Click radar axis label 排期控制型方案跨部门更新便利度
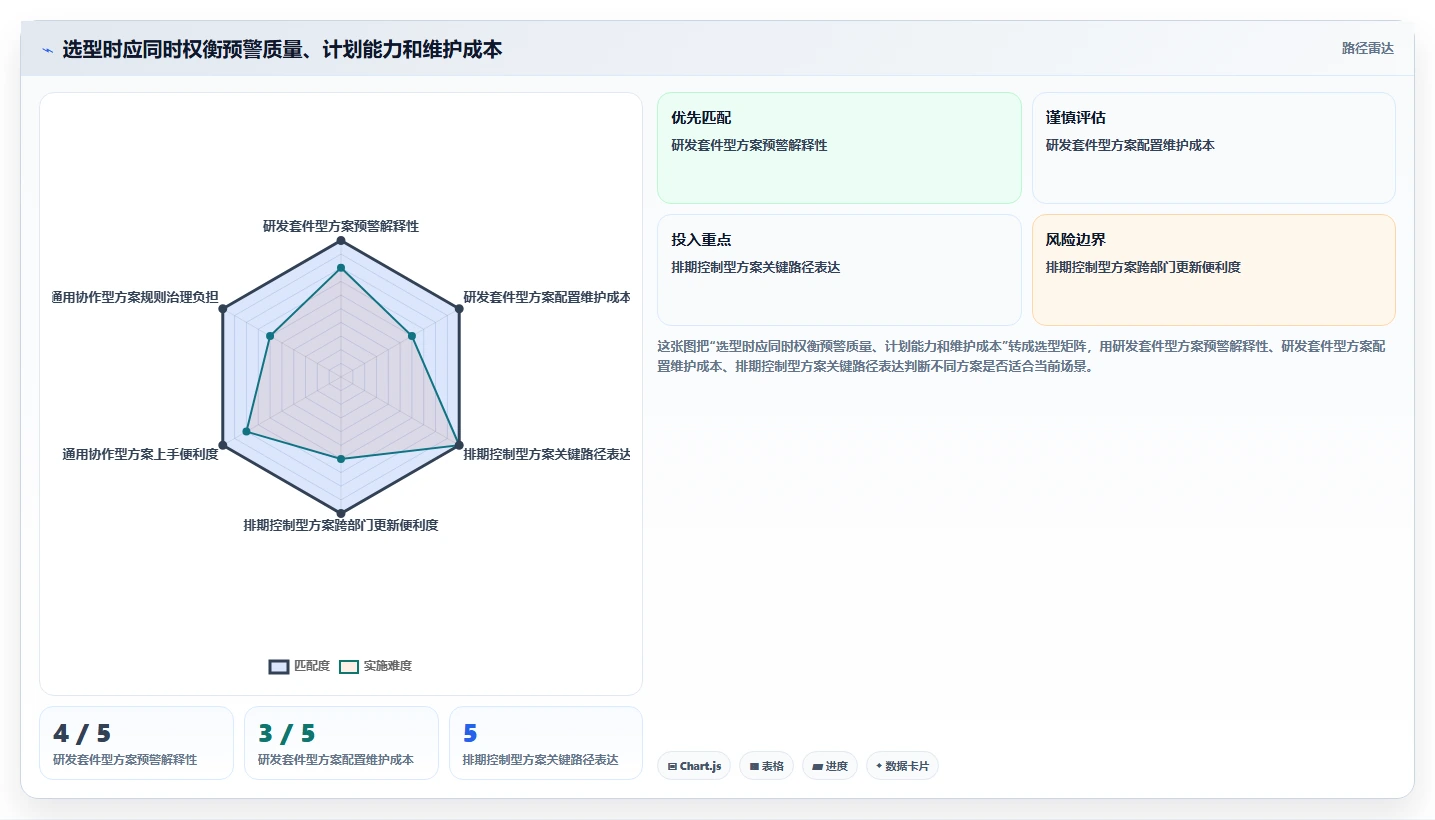 coord(341,525)
